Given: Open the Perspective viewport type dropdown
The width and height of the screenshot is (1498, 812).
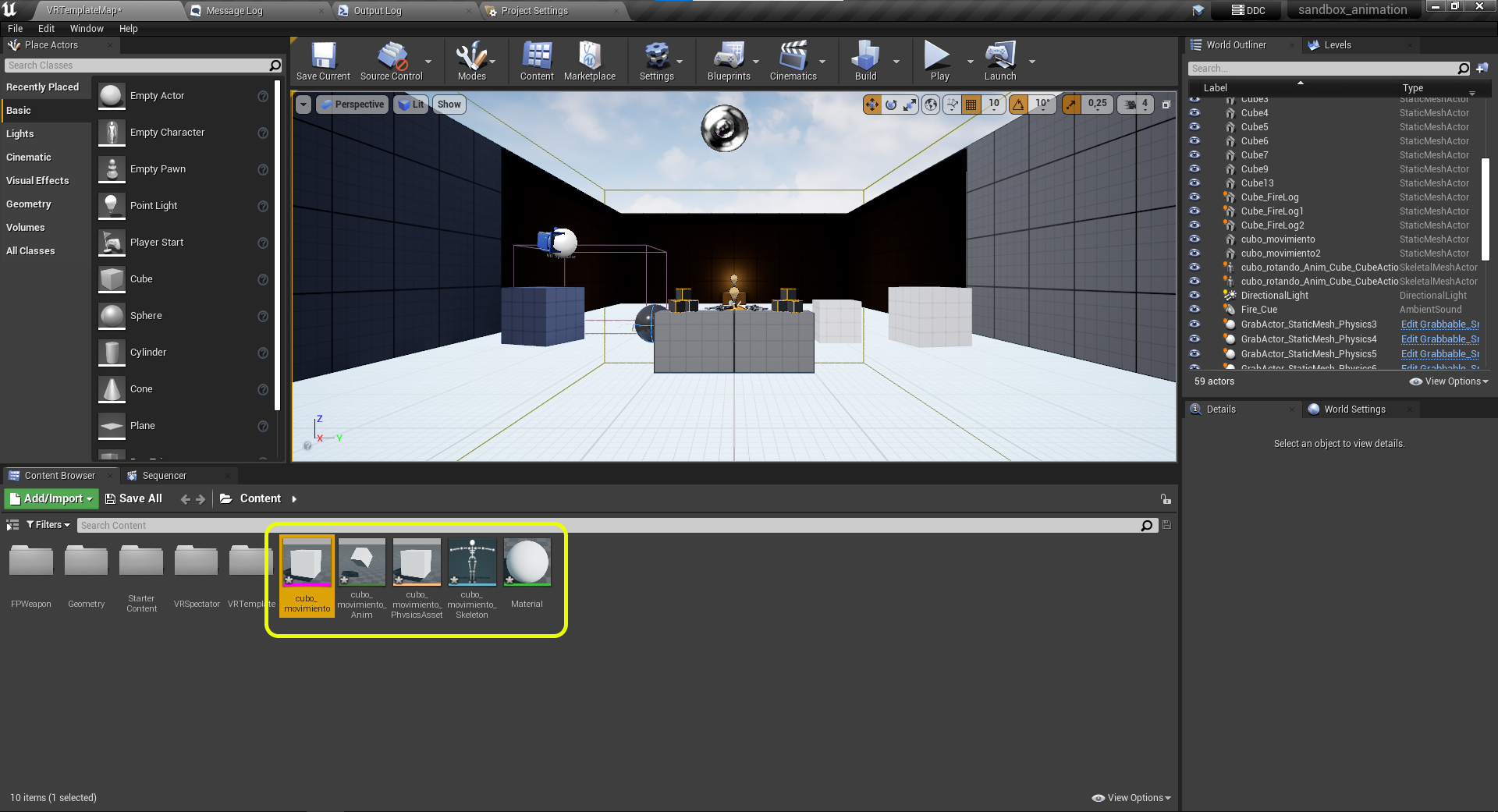Looking at the screenshot, I should 353,105.
